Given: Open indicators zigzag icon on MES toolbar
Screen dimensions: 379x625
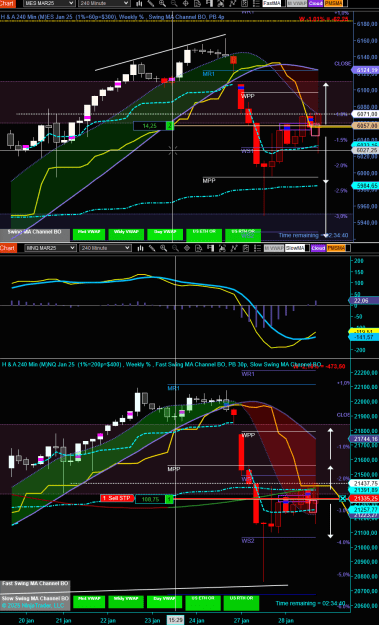Looking at the screenshot, I should pyautogui.click(x=232, y=3).
